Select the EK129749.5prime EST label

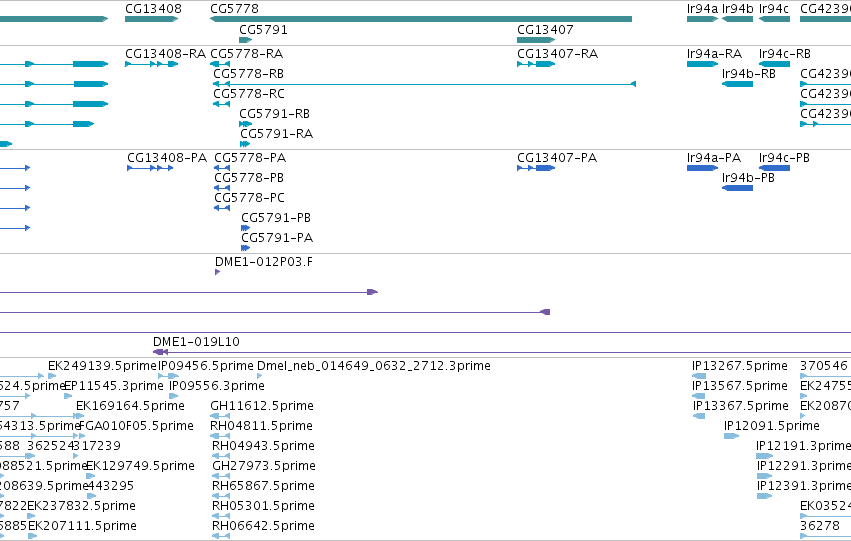point(140,466)
